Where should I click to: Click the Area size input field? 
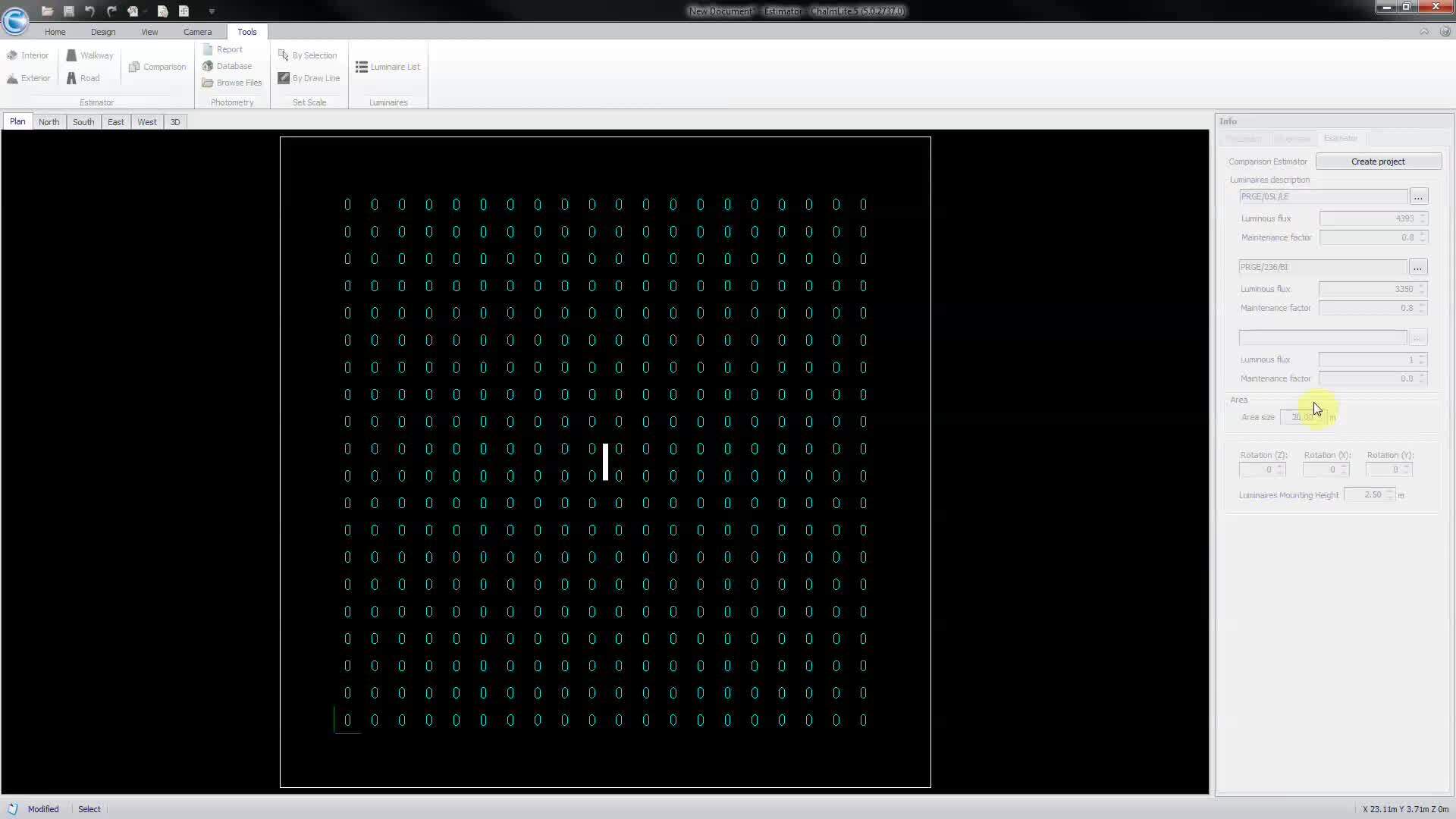1306,417
